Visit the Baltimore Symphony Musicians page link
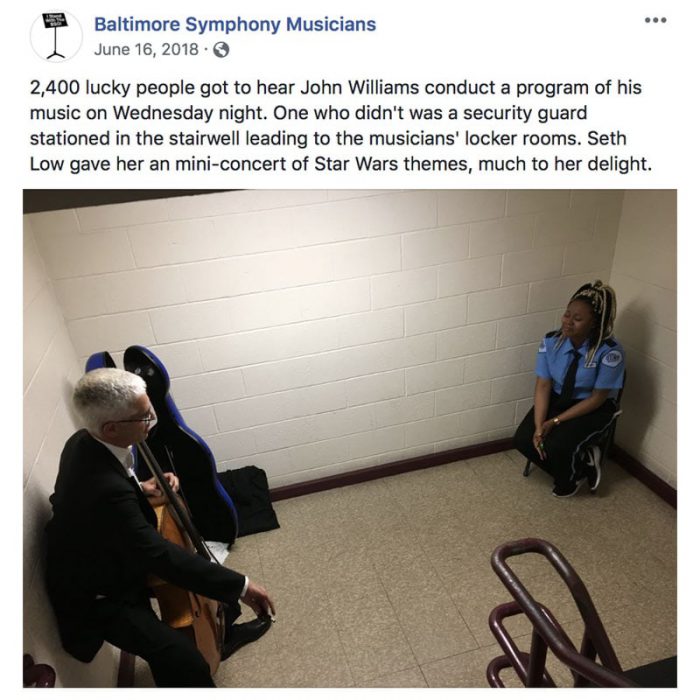 pyautogui.click(x=235, y=24)
